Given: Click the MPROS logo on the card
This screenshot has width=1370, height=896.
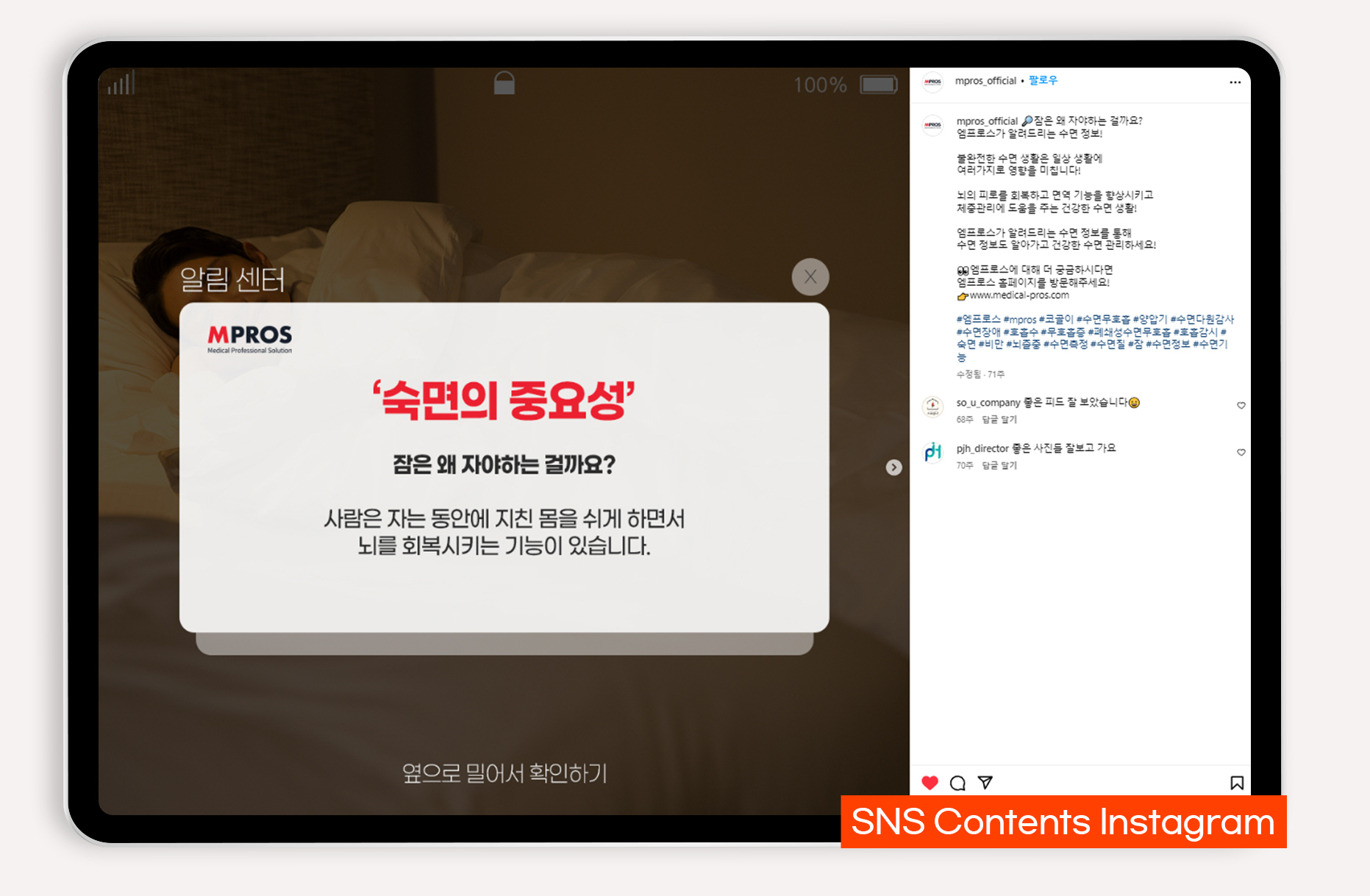Looking at the screenshot, I should (x=250, y=339).
